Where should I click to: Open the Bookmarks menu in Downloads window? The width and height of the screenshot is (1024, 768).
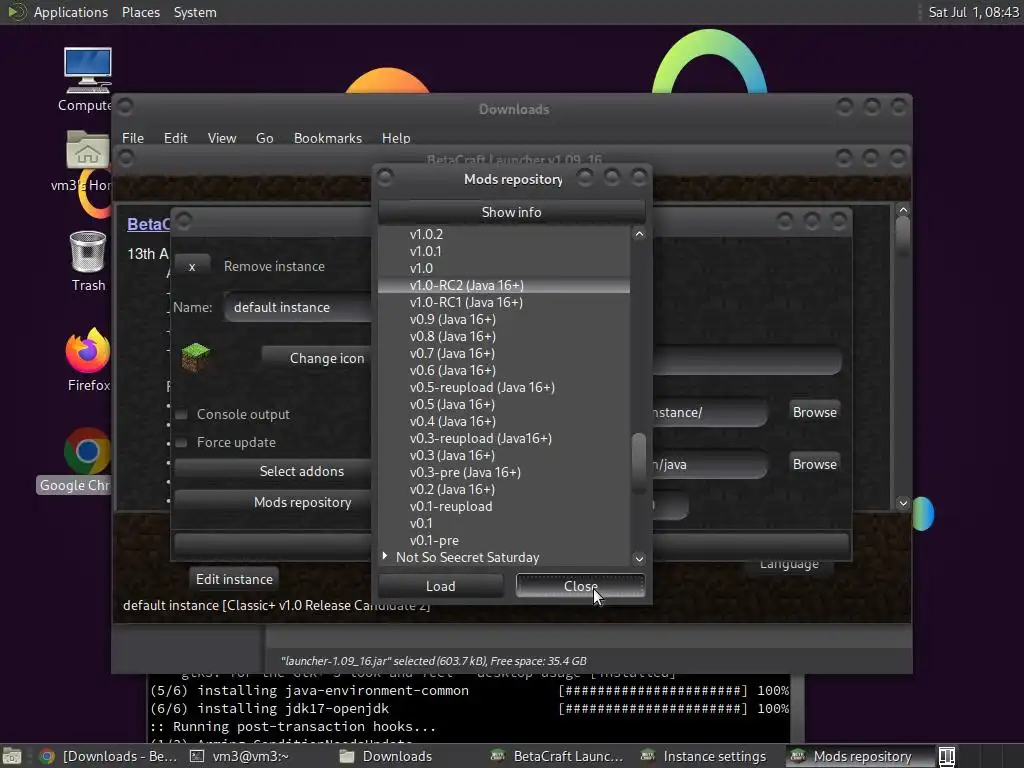click(328, 138)
